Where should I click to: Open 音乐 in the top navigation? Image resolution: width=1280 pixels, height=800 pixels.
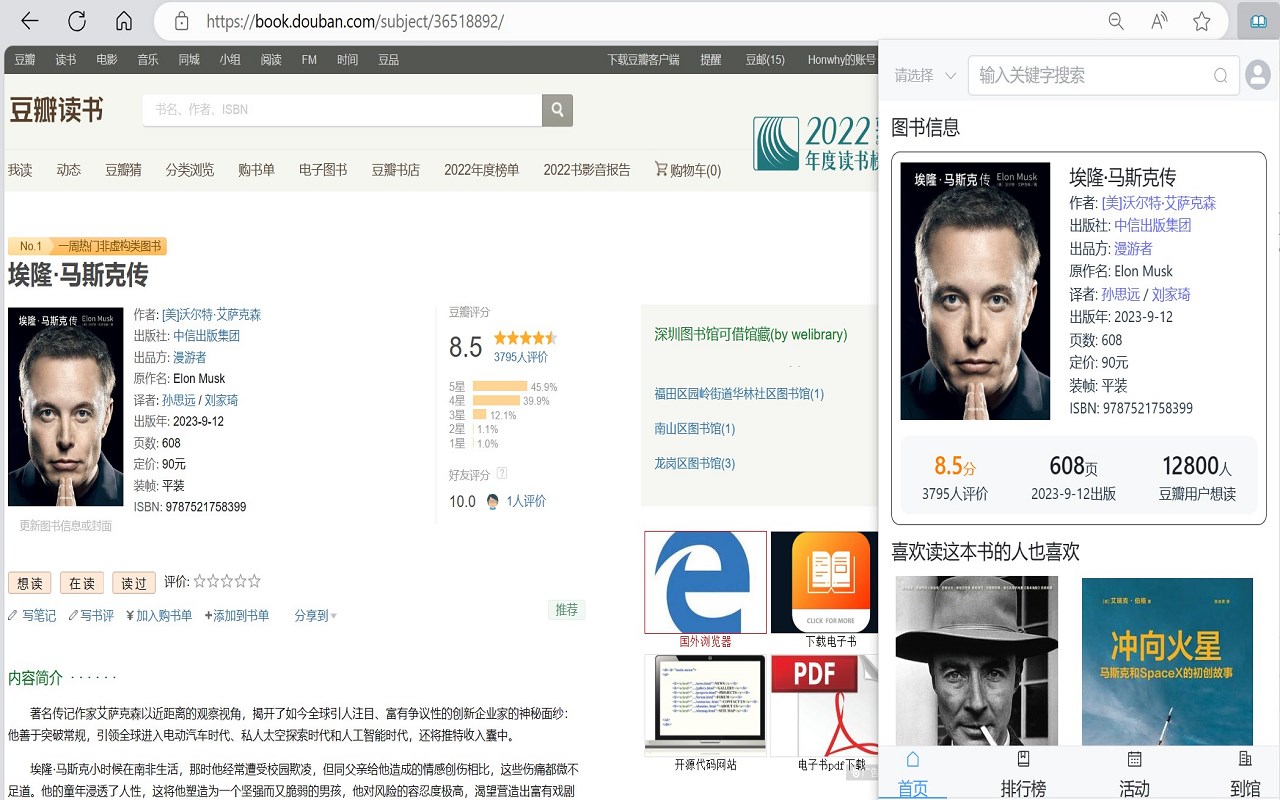[148, 59]
